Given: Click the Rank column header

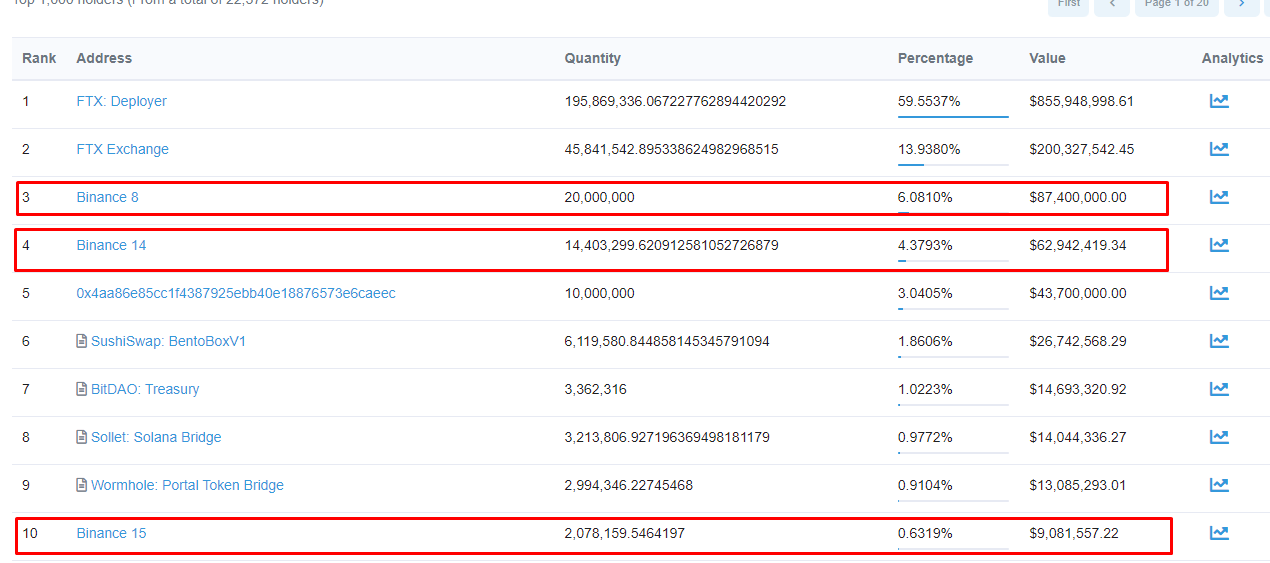Looking at the screenshot, I should (40, 58).
